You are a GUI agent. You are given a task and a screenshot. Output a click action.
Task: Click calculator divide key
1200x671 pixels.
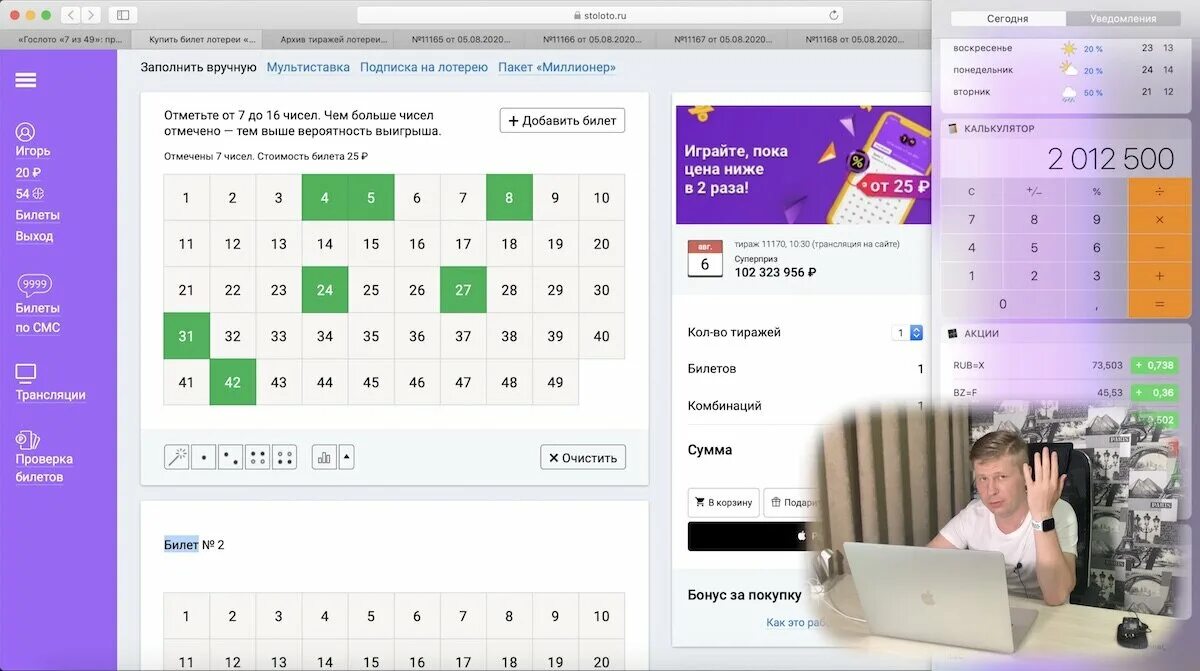(x=1160, y=191)
